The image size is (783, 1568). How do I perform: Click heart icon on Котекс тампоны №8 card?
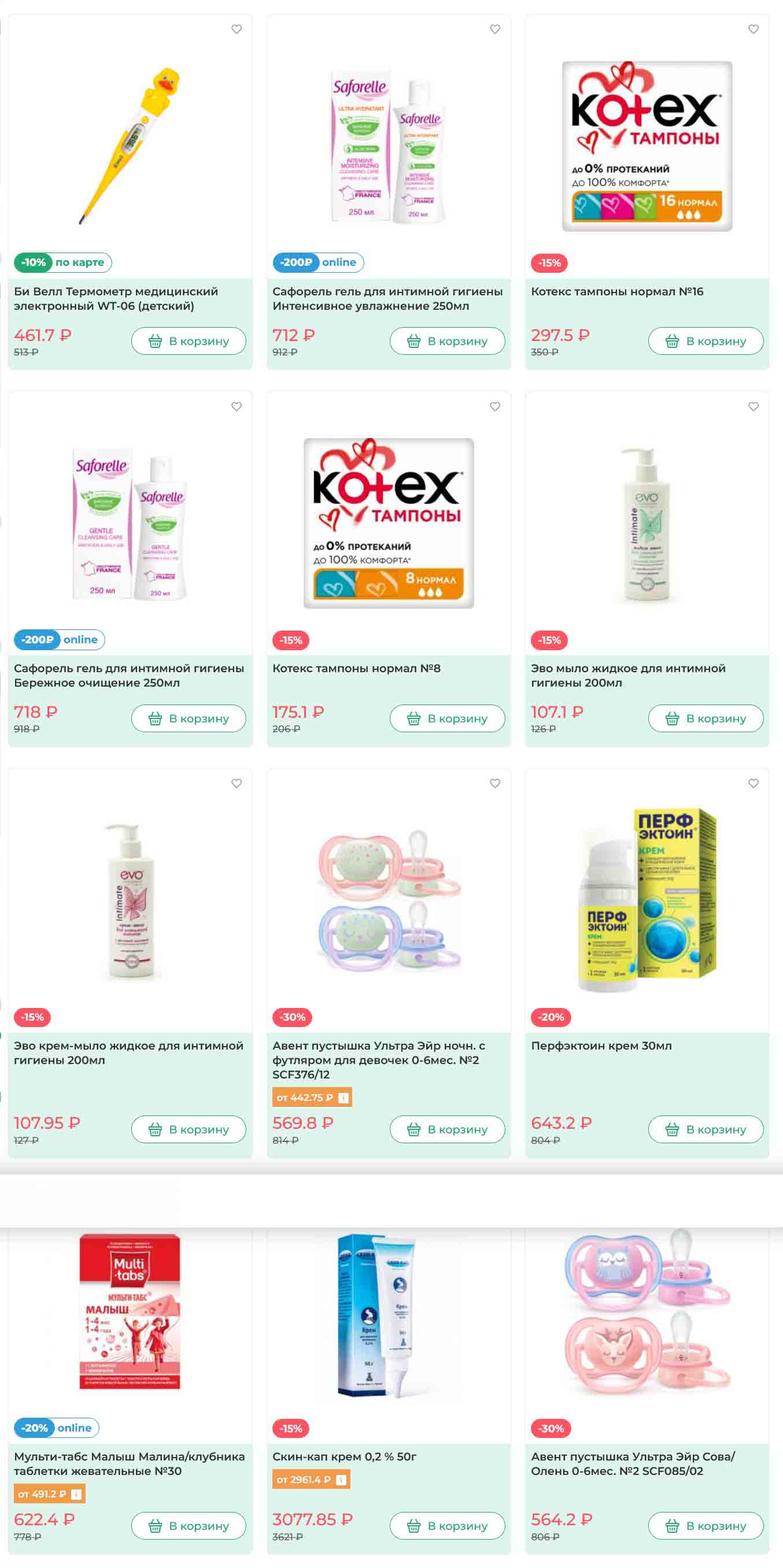coord(495,407)
